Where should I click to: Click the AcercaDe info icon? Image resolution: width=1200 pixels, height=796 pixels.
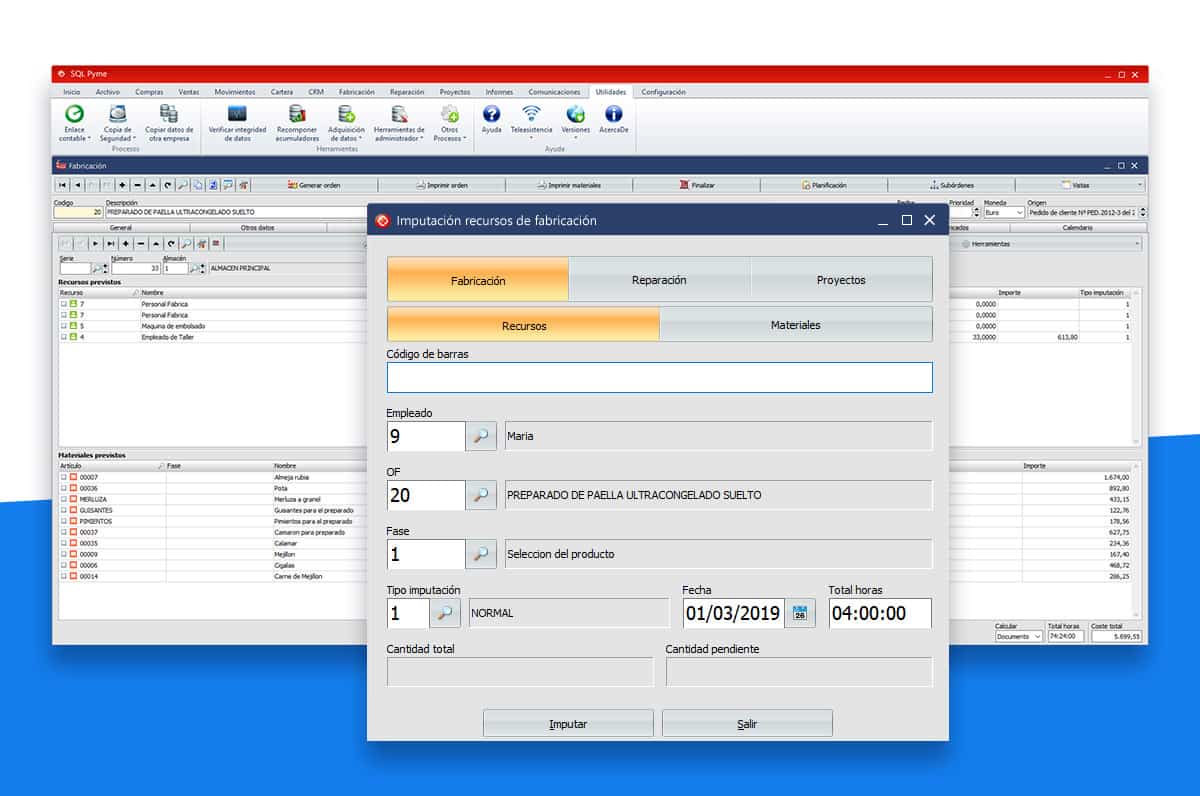click(x=614, y=115)
